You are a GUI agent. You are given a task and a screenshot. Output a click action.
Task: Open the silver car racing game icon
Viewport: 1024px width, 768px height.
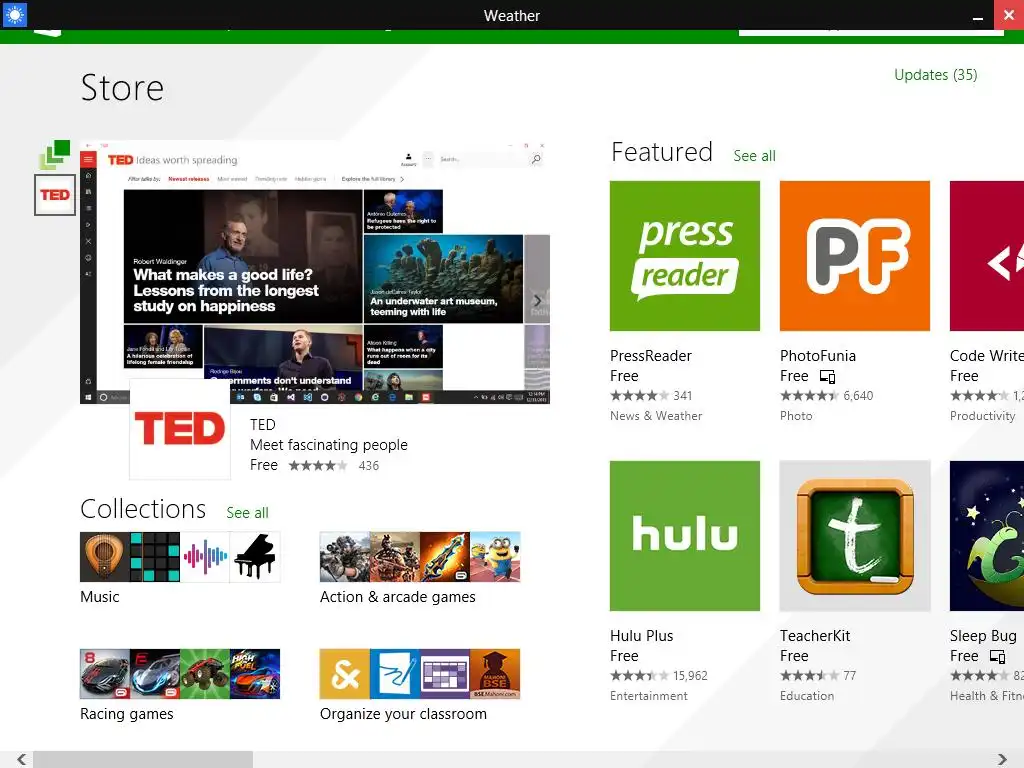[x=155, y=674]
